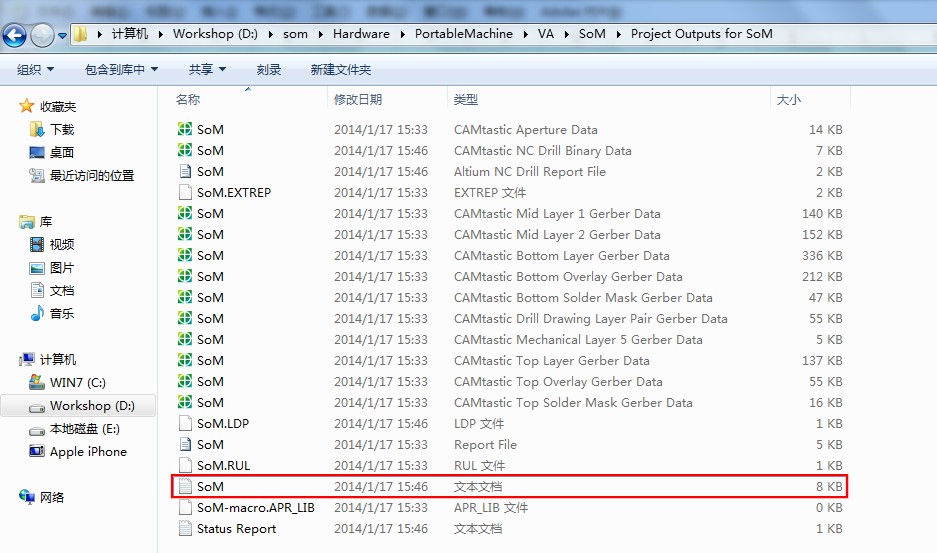Select the CAMtastic Top Layer Gerber file icon
The width and height of the screenshot is (937, 553).
[x=185, y=360]
